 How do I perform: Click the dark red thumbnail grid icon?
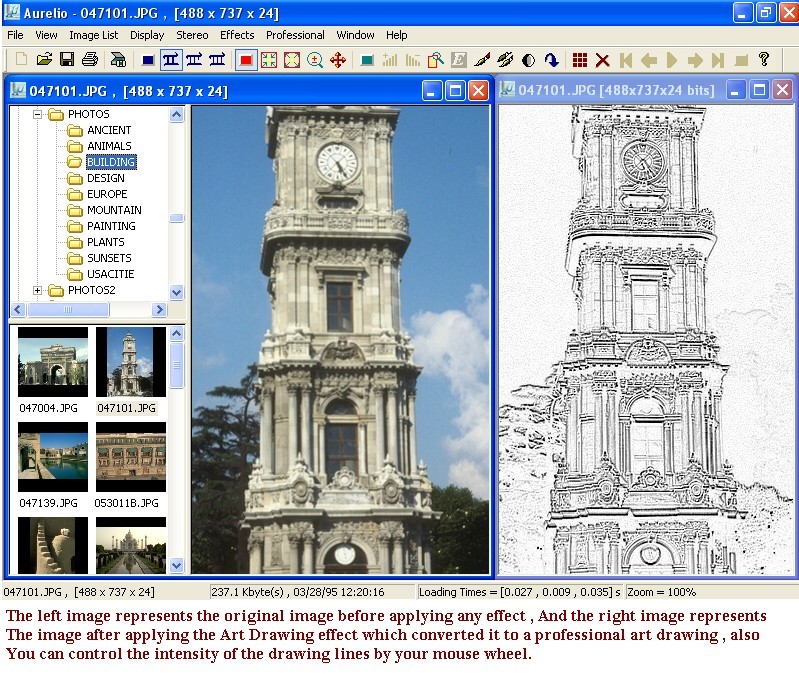[579, 60]
